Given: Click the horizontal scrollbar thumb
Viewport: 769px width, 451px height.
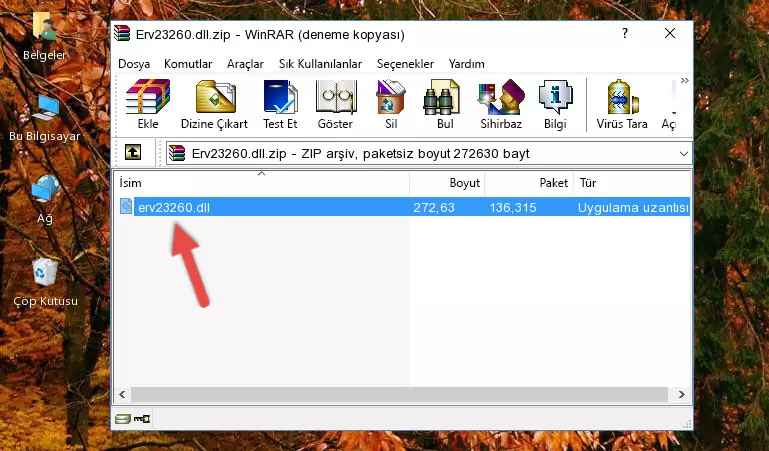Looking at the screenshot, I should point(399,394).
